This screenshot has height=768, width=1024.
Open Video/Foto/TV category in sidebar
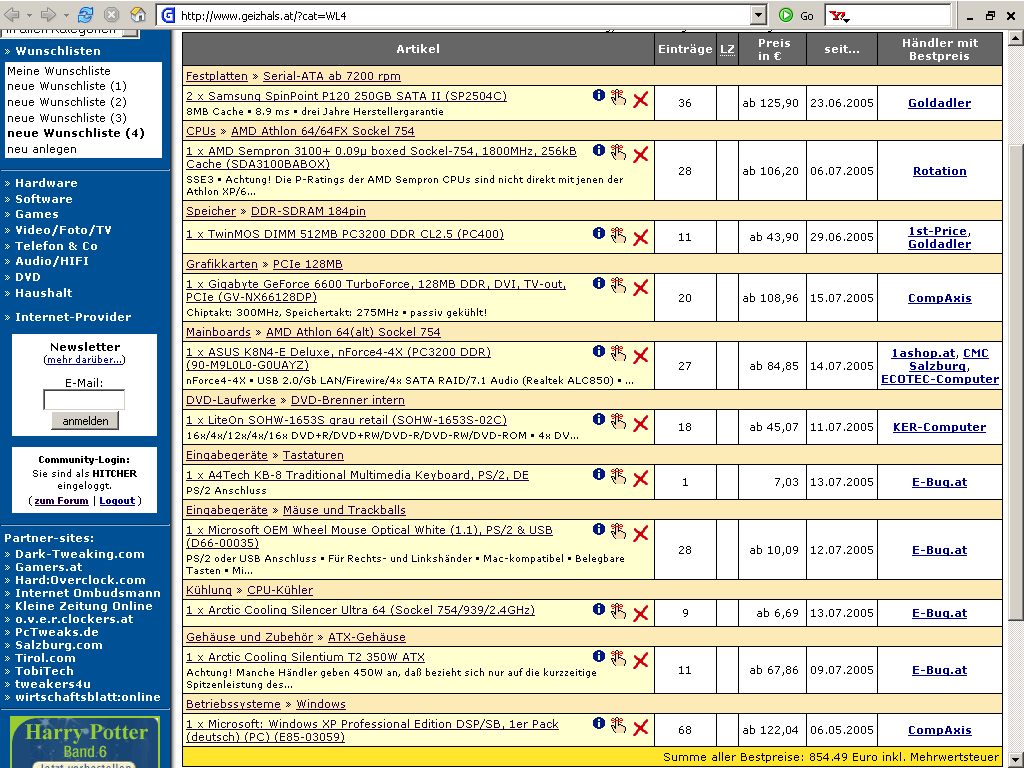pos(63,230)
